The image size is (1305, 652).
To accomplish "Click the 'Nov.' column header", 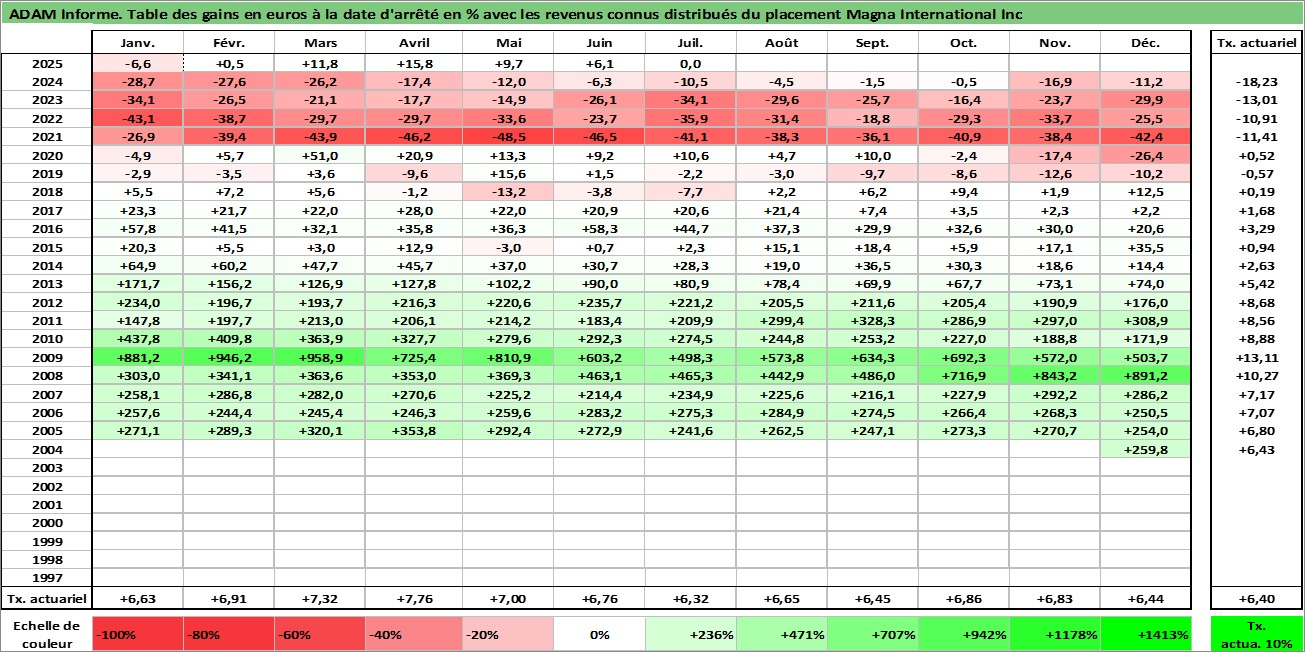I will point(1055,43).
